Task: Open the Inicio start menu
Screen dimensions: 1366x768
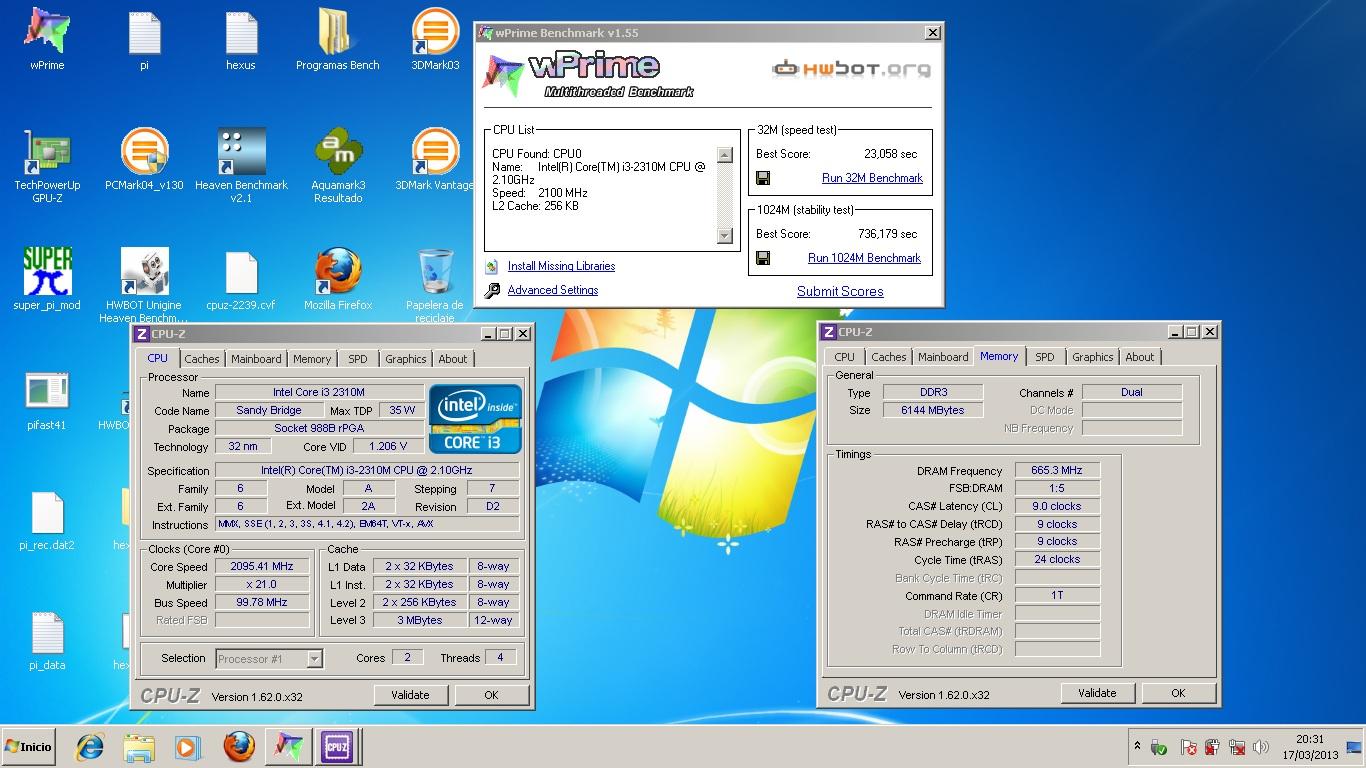Action: (x=28, y=747)
